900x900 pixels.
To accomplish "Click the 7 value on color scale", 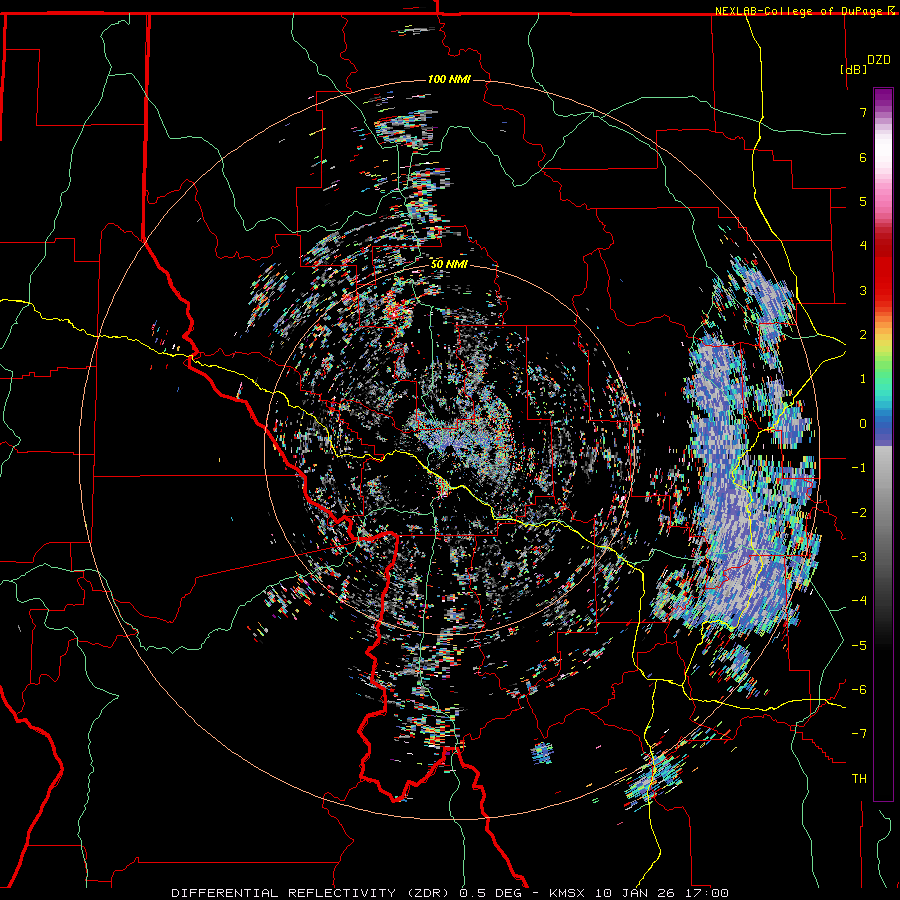I will tap(863, 112).
